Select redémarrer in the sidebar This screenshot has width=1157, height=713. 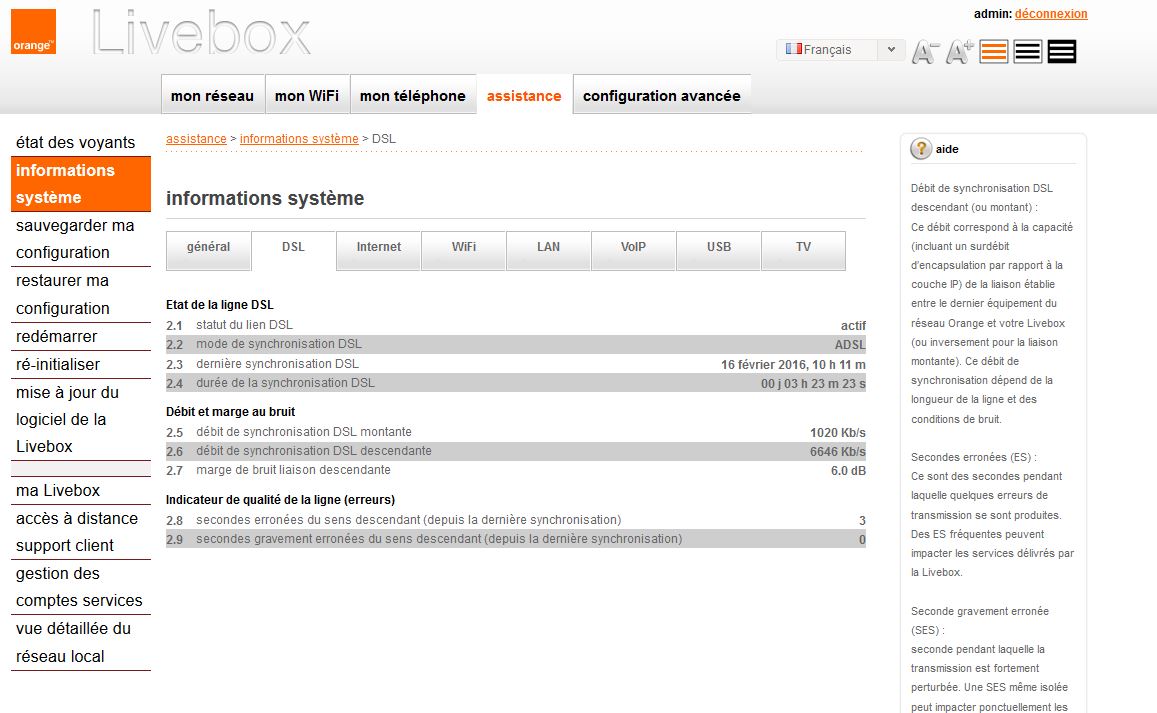point(57,337)
